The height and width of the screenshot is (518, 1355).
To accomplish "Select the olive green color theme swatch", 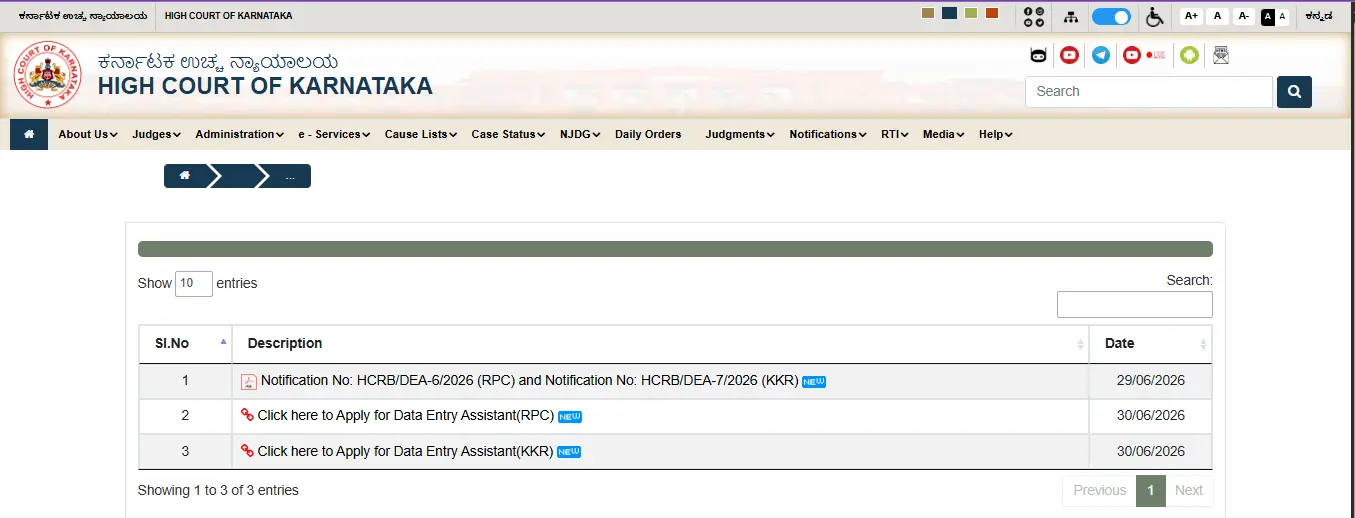I will tap(971, 13).
